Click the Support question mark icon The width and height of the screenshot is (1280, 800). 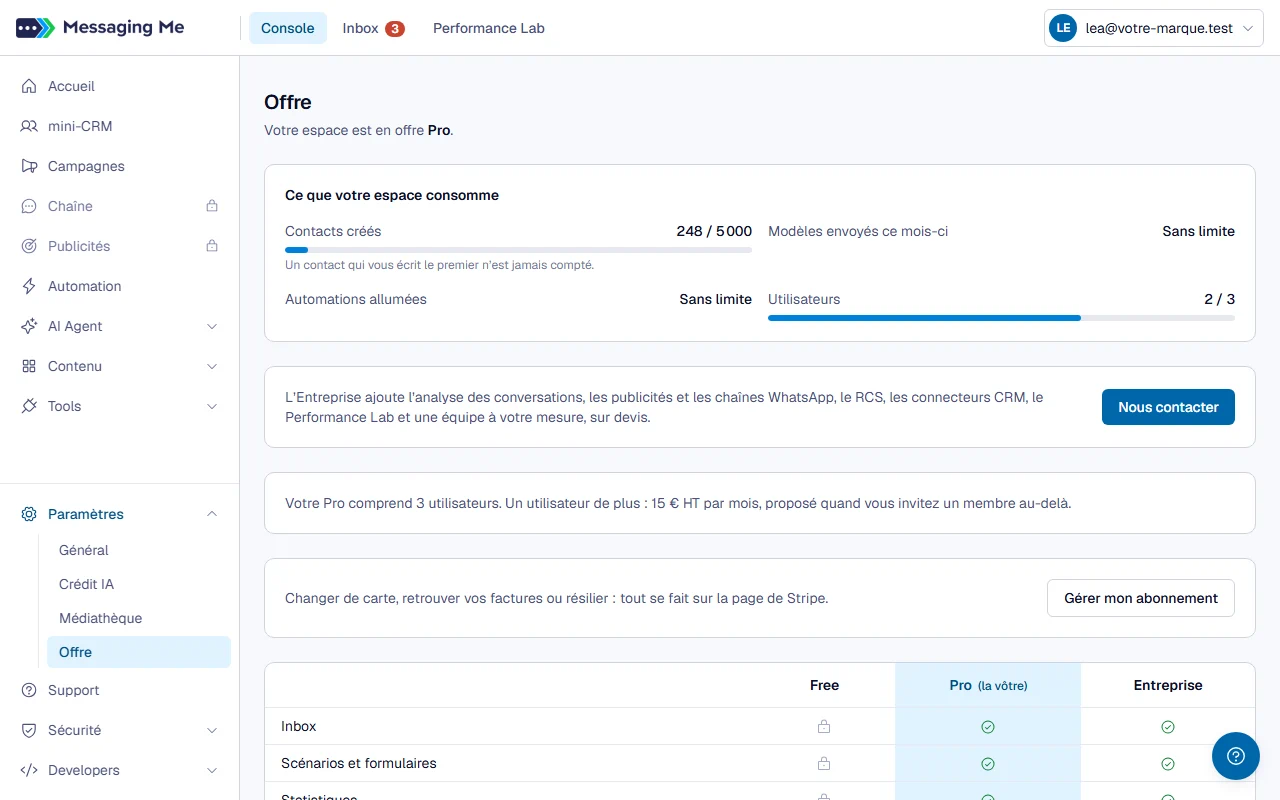pyautogui.click(x=29, y=690)
